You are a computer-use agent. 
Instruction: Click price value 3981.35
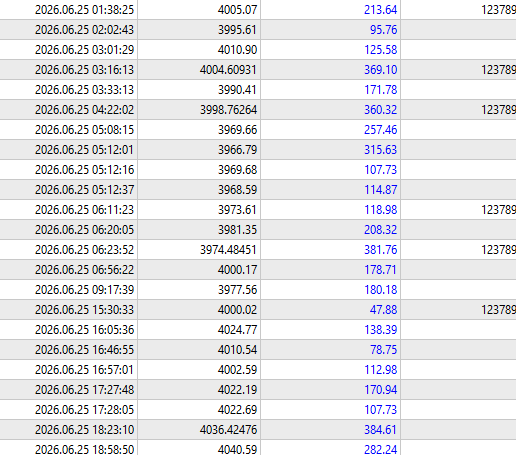pyautogui.click(x=237, y=230)
